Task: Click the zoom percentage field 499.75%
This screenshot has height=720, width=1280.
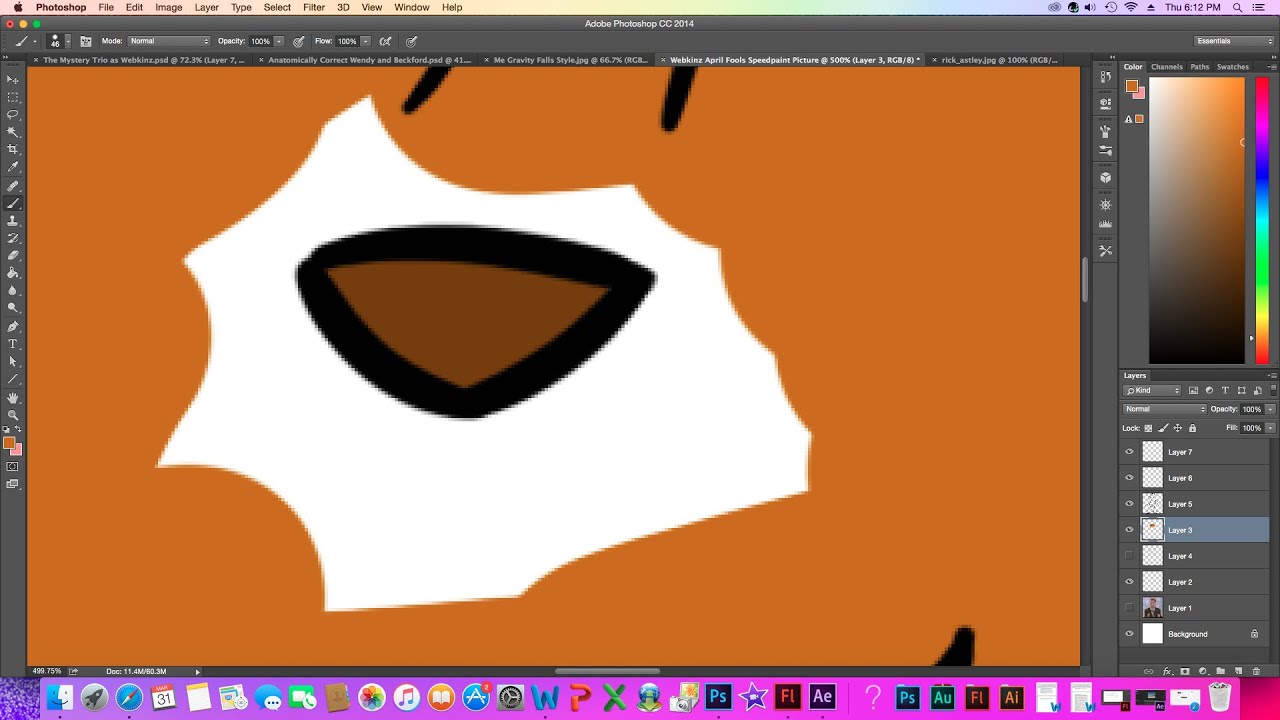Action: 47,671
